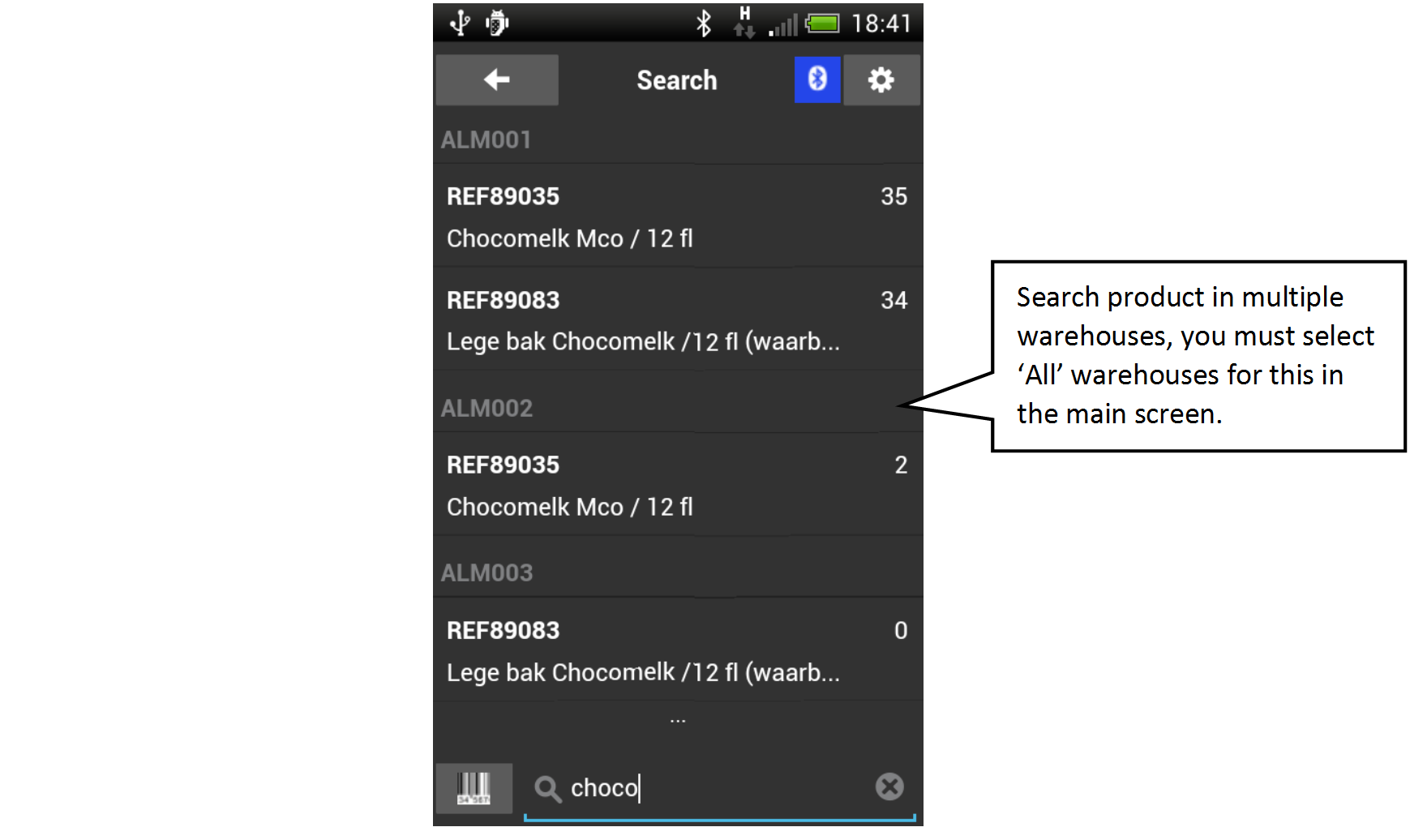Open REF89035 under ALM002 warehouse
Screen dimensions: 1410x840
(678, 485)
